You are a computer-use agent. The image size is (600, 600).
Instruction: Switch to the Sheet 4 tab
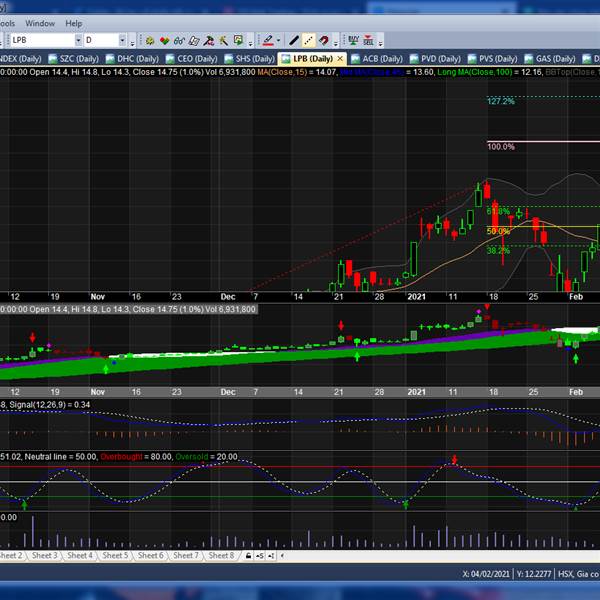point(80,556)
